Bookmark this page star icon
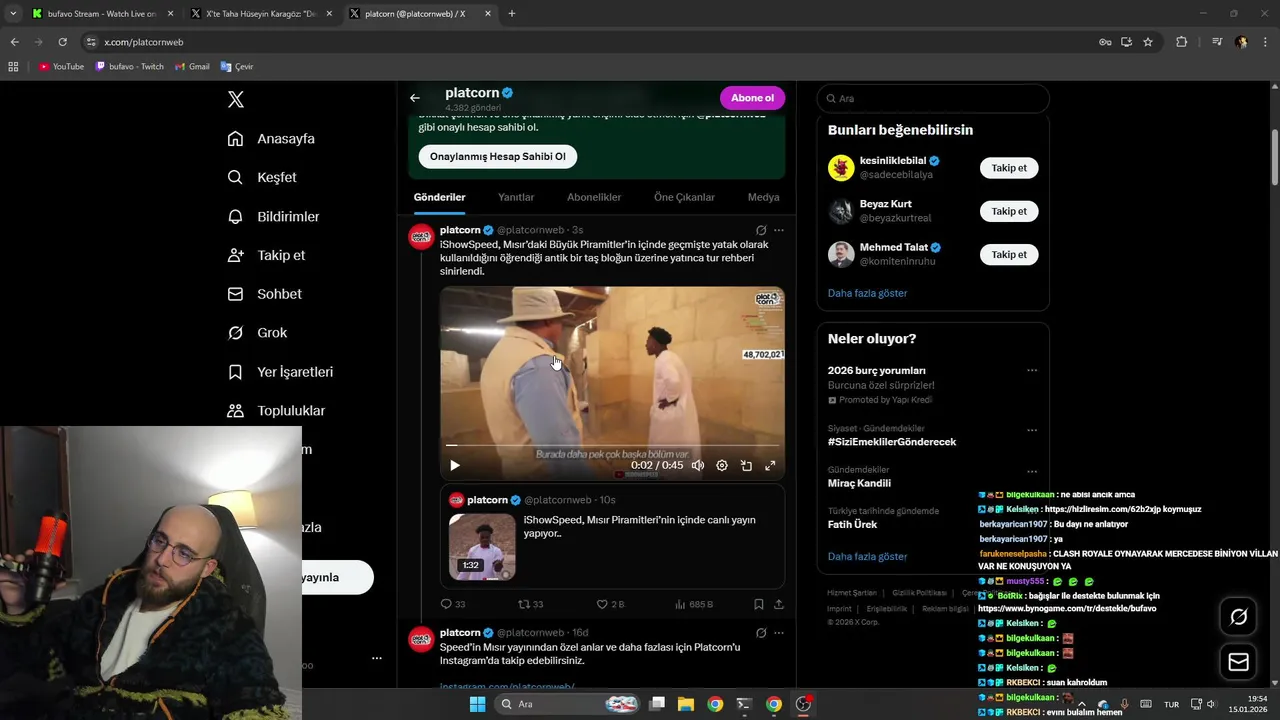The image size is (1280, 720). point(1148,42)
